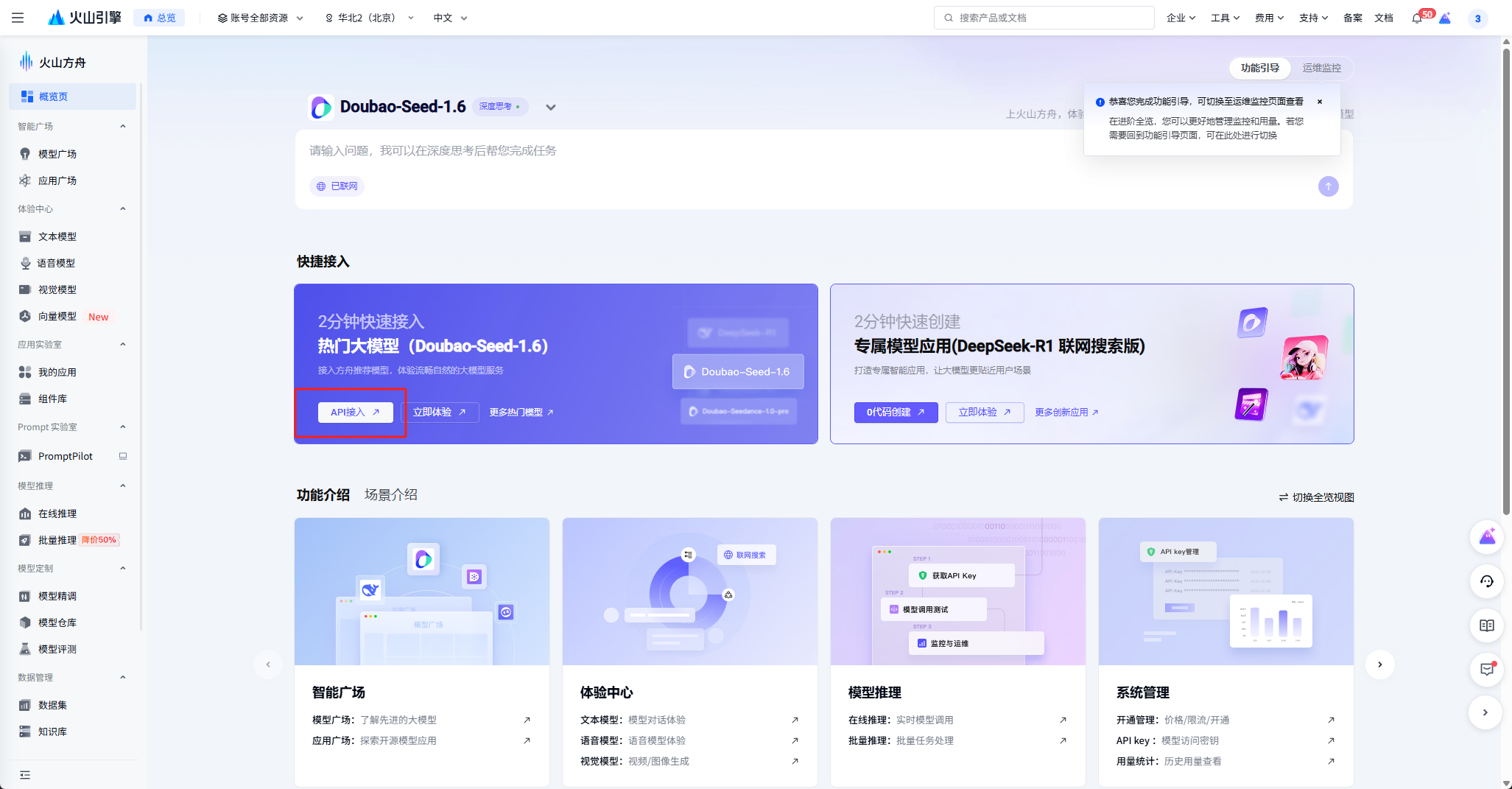Switch to 运维监控 view

coord(1321,68)
